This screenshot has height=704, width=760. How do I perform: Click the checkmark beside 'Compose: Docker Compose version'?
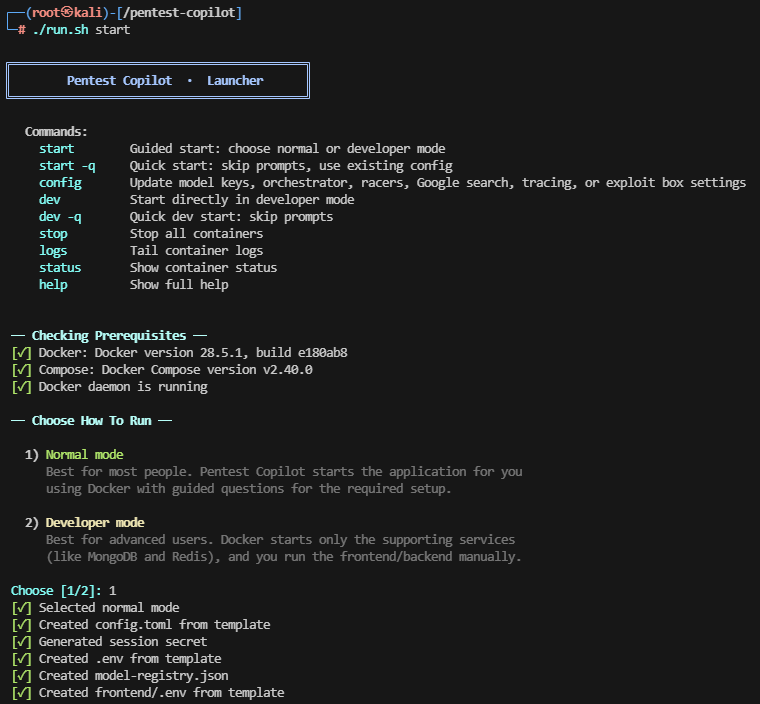(21, 370)
